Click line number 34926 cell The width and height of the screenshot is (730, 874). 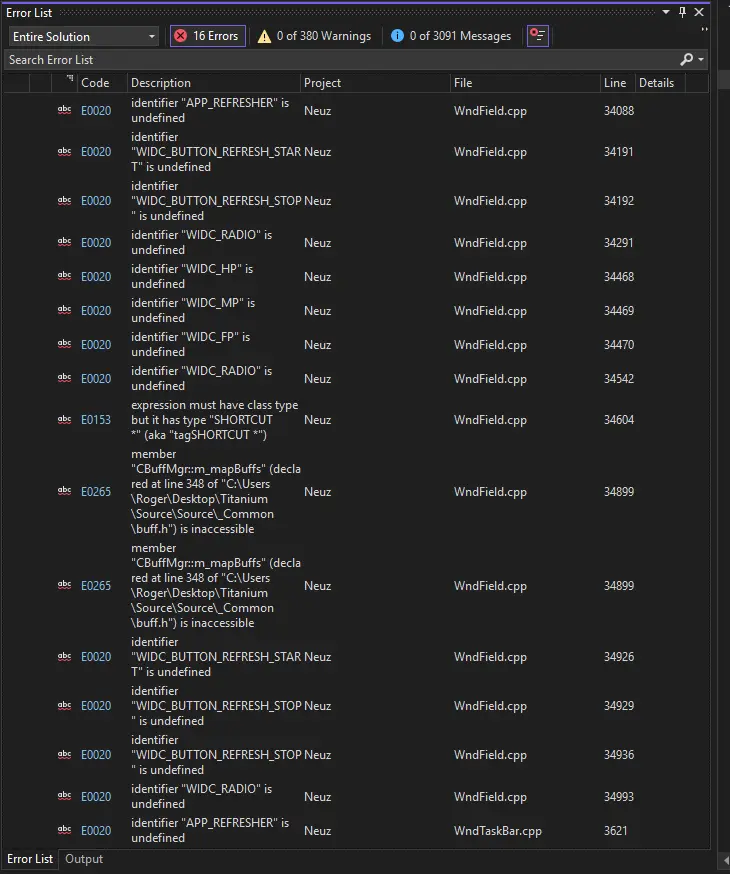619,657
